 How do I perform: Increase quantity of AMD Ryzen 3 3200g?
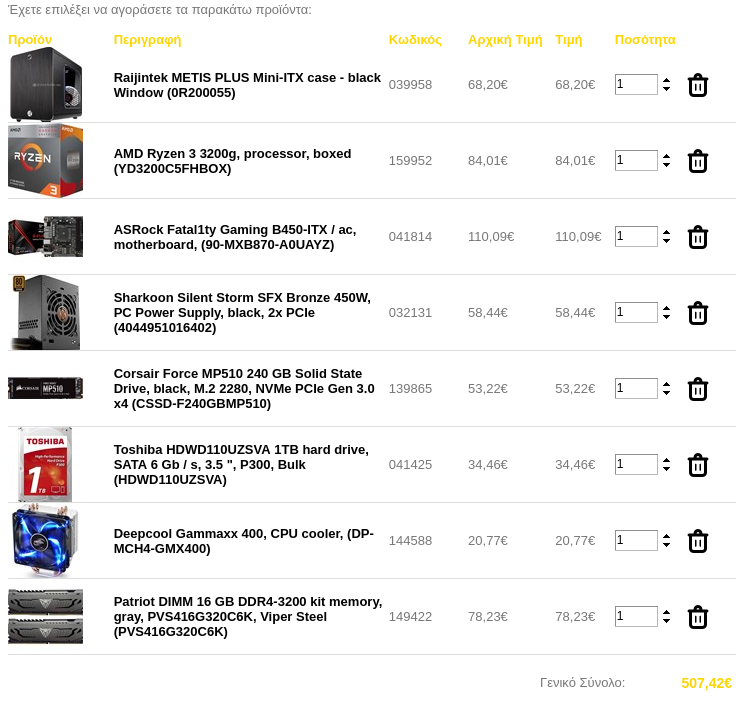click(x=666, y=156)
